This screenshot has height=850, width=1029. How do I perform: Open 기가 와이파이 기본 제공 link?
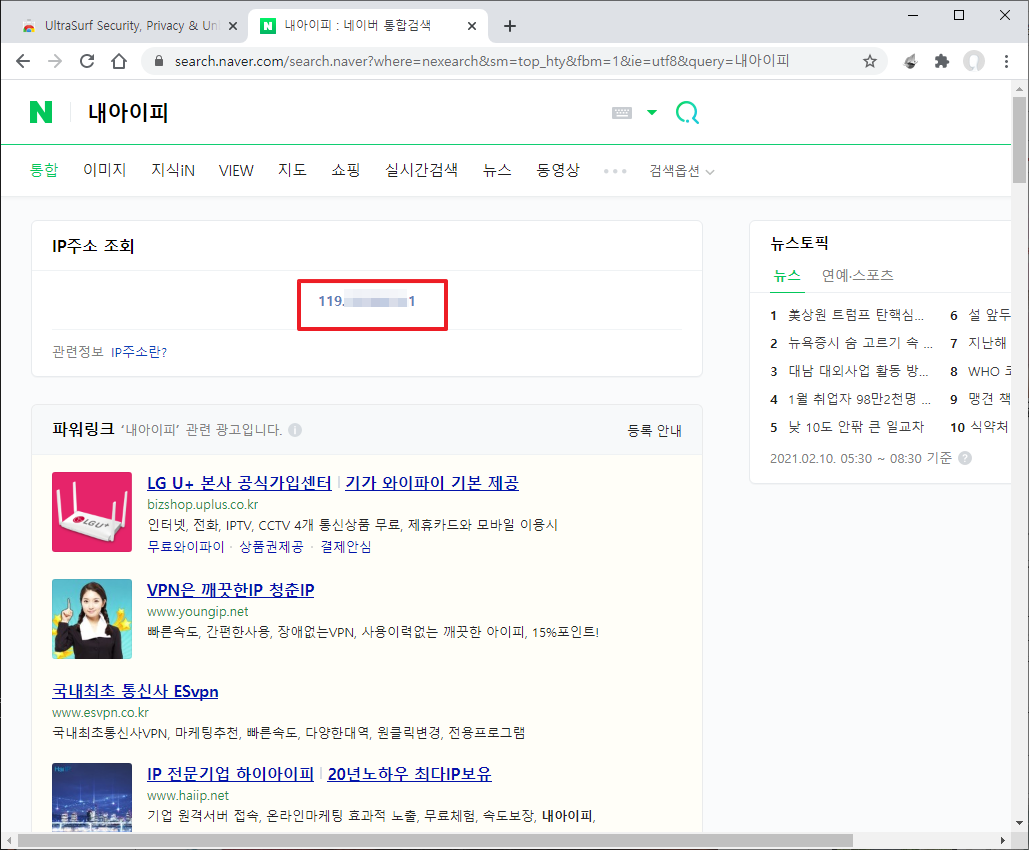432,483
